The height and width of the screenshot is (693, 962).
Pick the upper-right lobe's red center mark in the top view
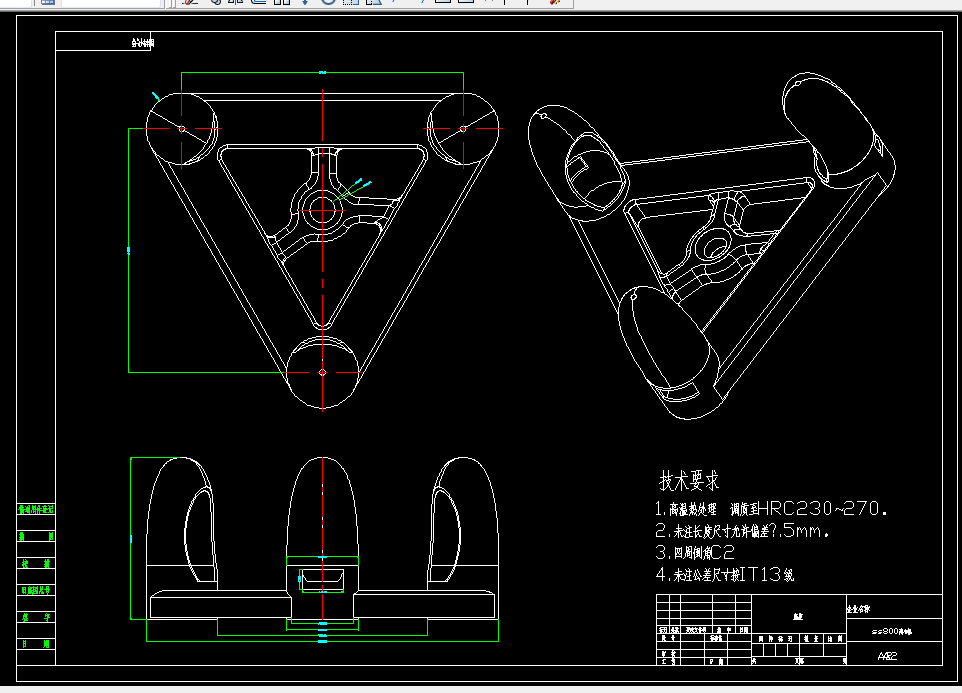[x=463, y=128]
